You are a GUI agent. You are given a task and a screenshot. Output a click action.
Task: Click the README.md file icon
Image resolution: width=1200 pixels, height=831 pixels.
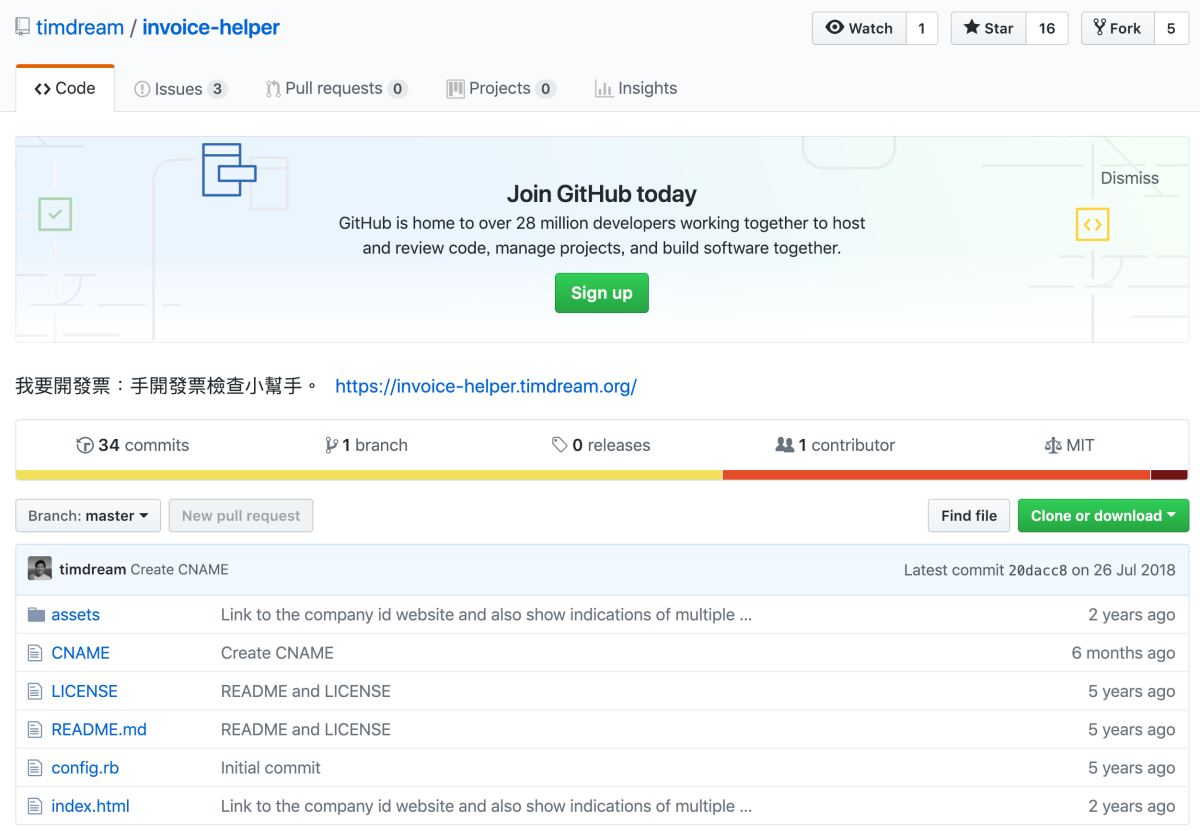click(x=35, y=730)
